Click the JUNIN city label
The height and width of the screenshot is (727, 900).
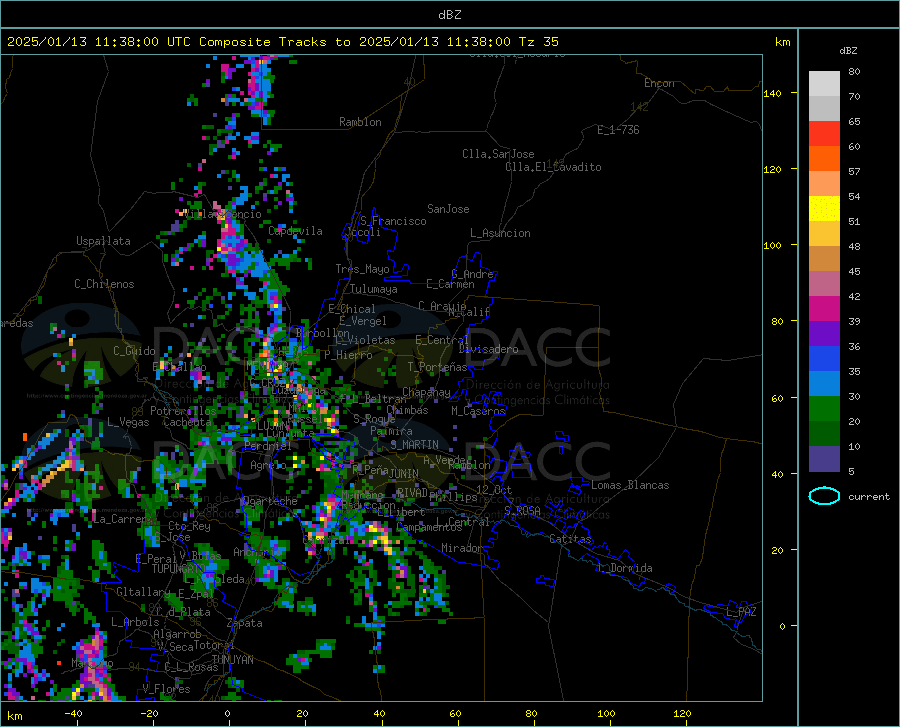pyautogui.click(x=404, y=474)
